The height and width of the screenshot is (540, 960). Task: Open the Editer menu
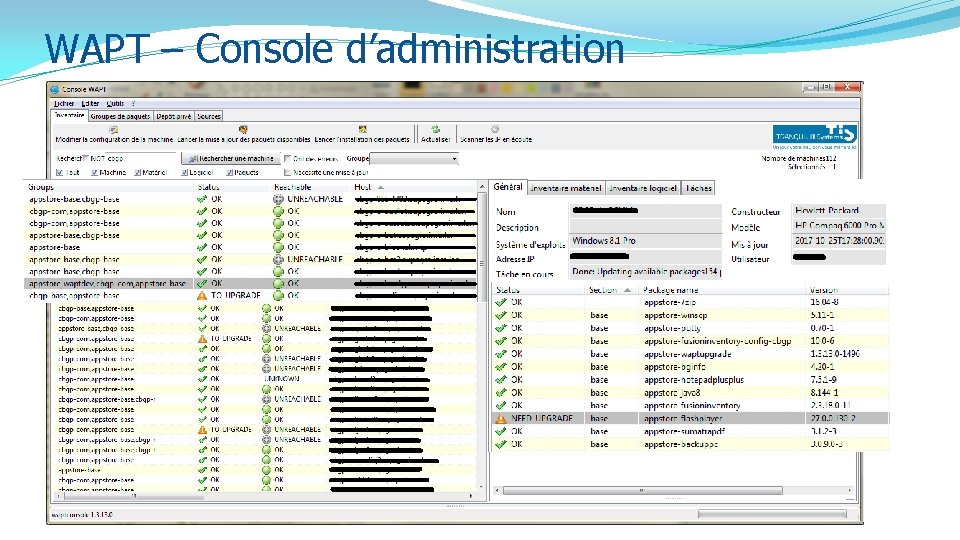click(90, 103)
